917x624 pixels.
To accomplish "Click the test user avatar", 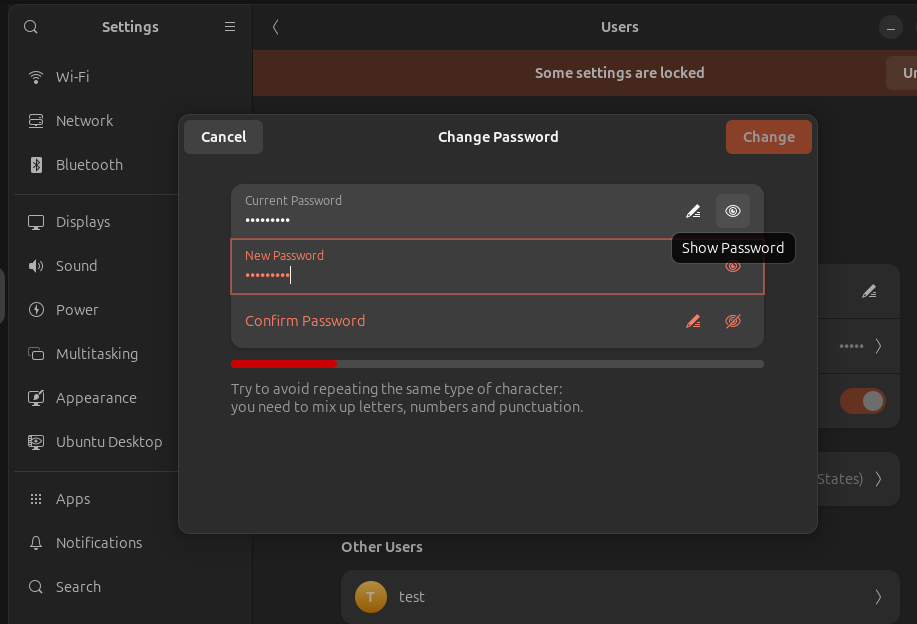I will (x=371, y=597).
